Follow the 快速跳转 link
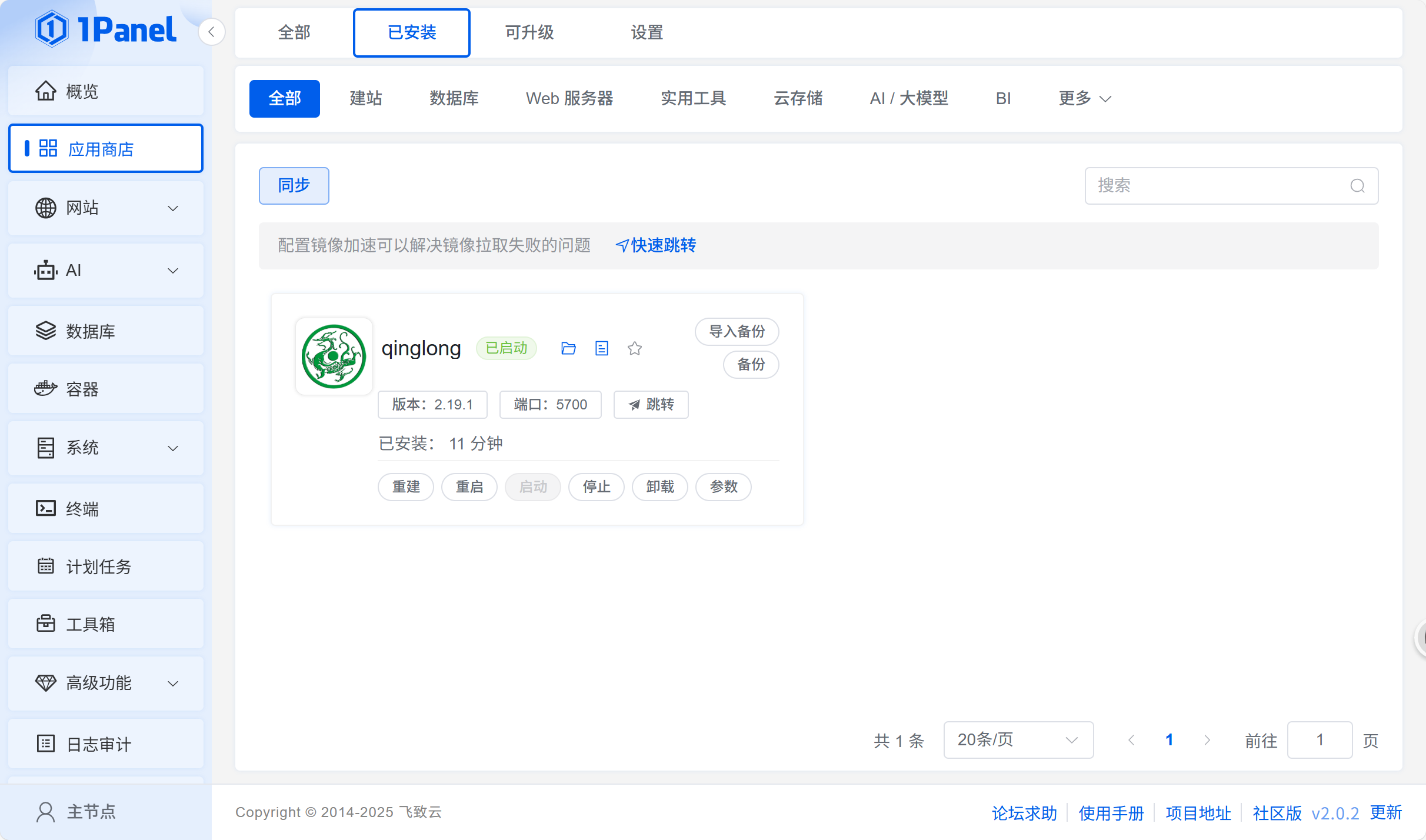 [657, 245]
